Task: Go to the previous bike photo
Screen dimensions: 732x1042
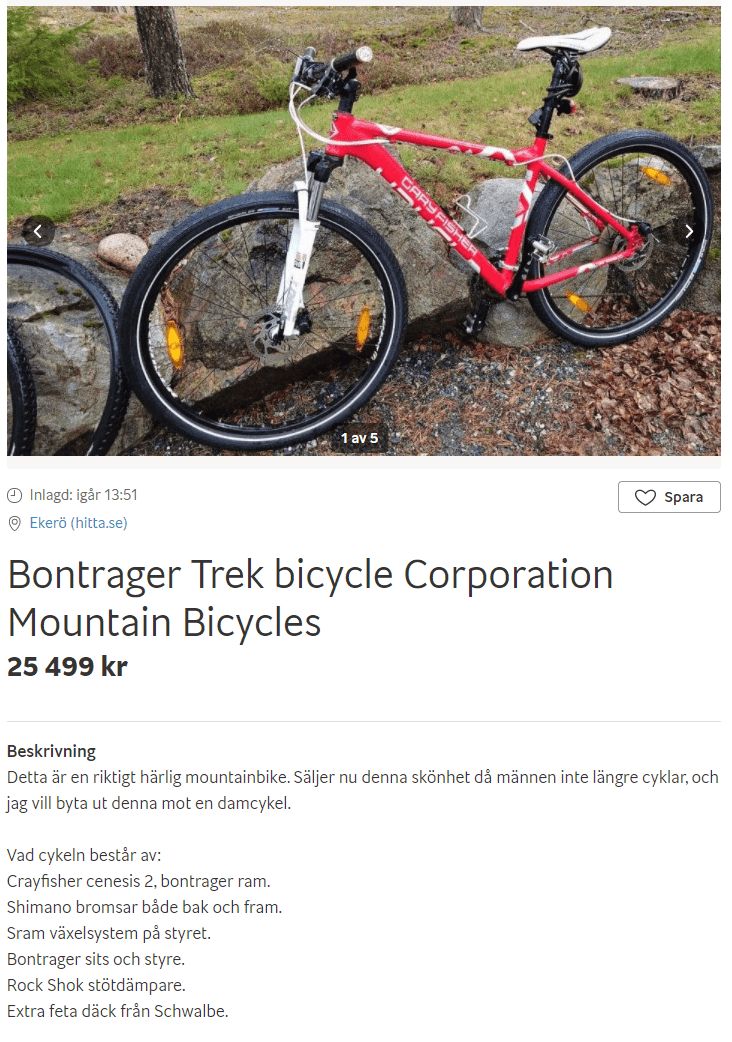Action: click(x=38, y=232)
